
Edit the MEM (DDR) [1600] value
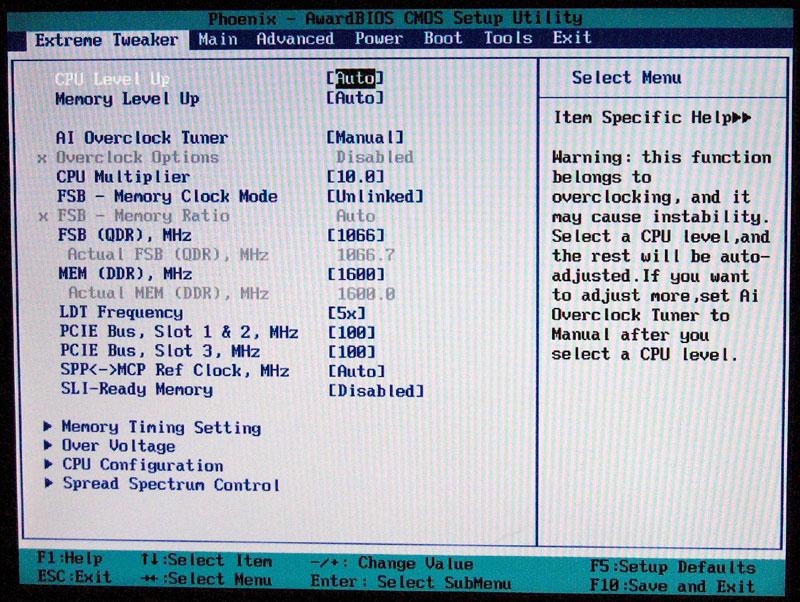tap(356, 274)
